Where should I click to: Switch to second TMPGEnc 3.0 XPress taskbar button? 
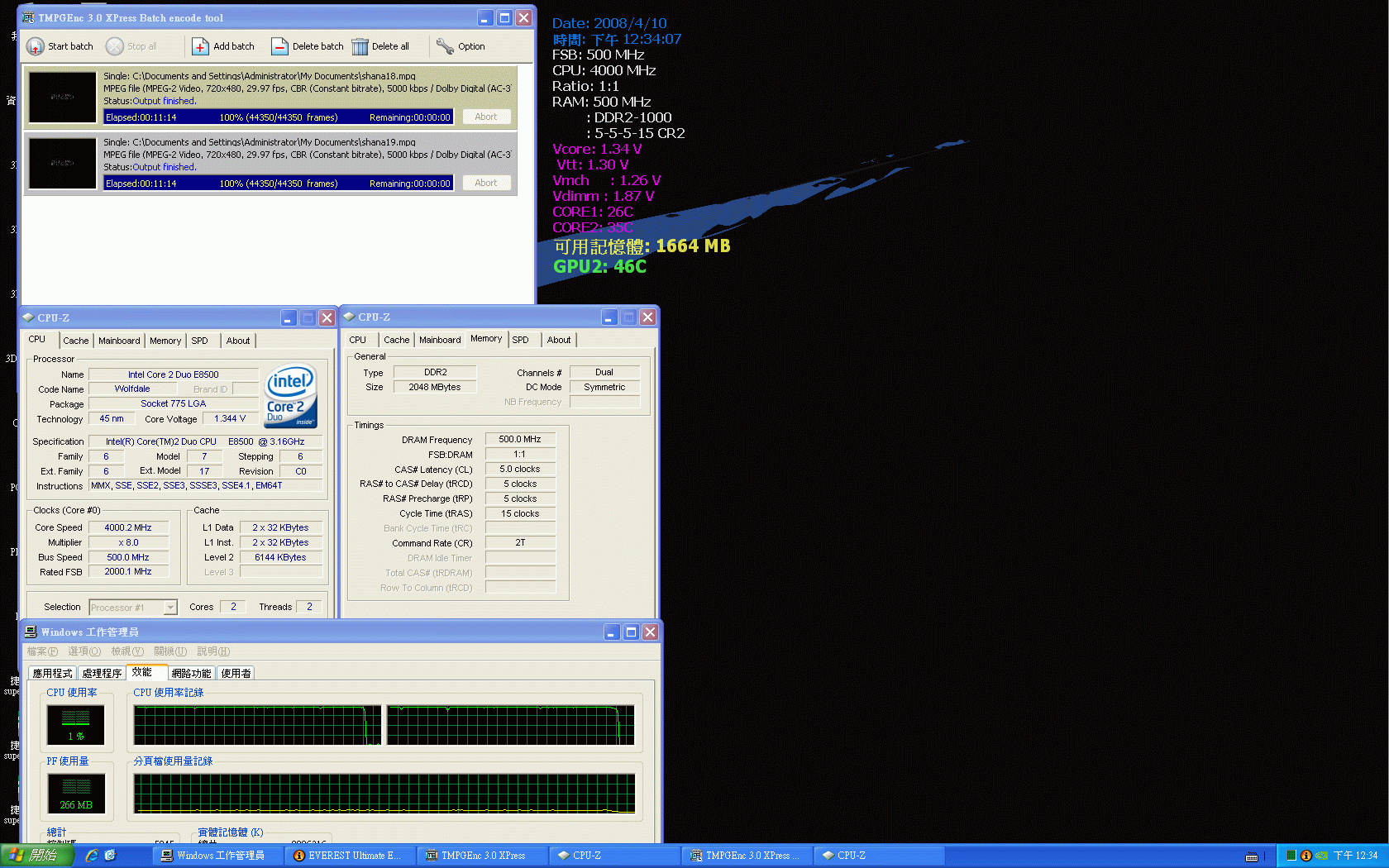[748, 856]
